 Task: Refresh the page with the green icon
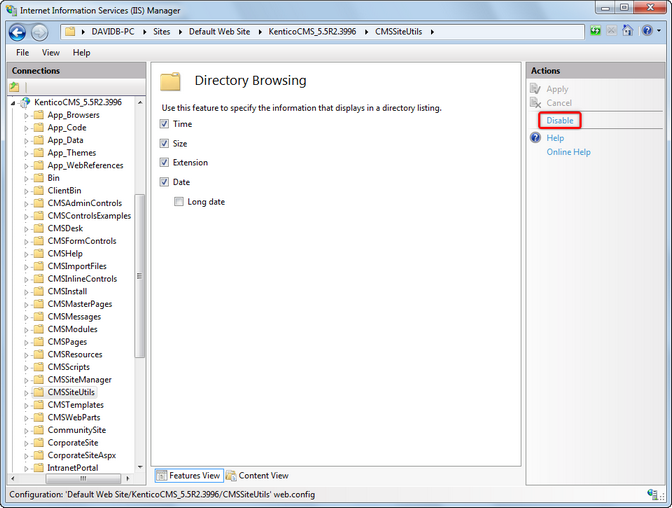click(595, 31)
